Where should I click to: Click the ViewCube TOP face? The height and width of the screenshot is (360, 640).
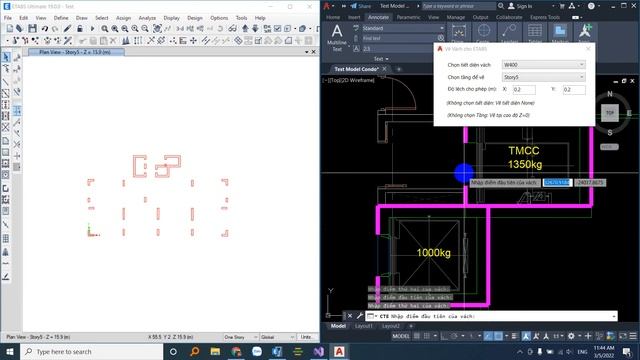[x=610, y=113]
